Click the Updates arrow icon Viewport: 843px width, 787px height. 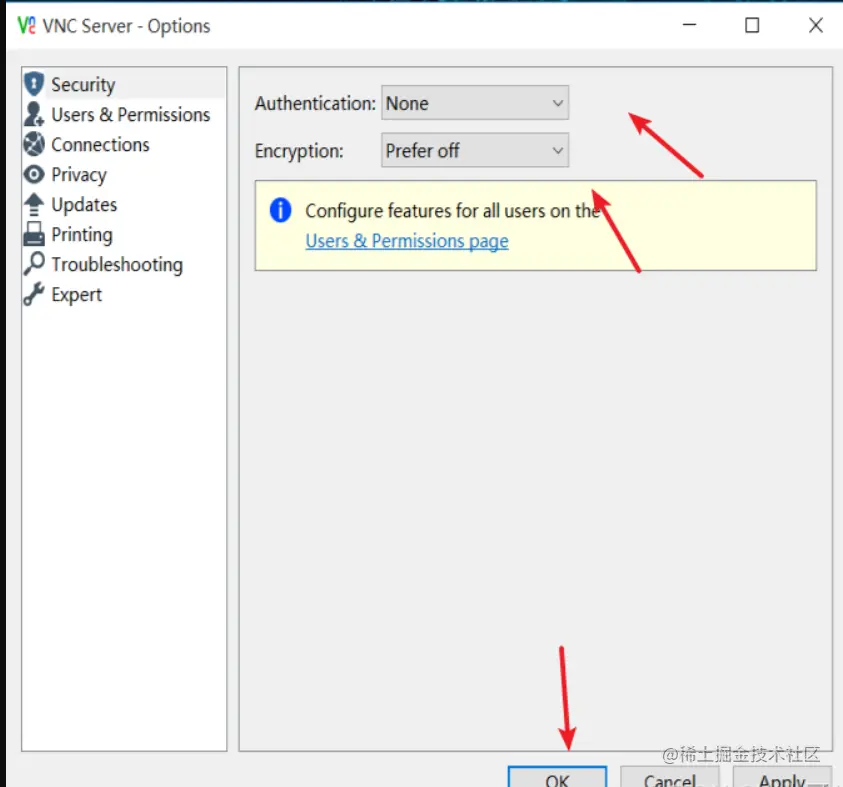click(34, 204)
